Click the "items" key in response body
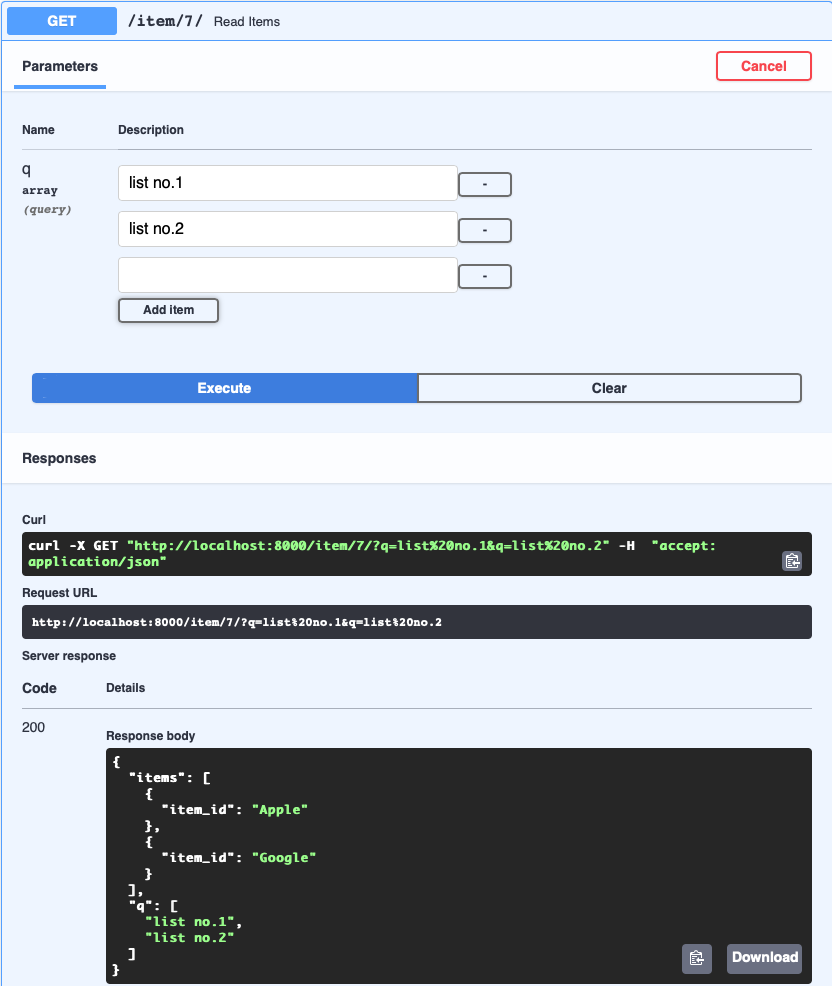Screen dimensions: 832x986 [157, 778]
